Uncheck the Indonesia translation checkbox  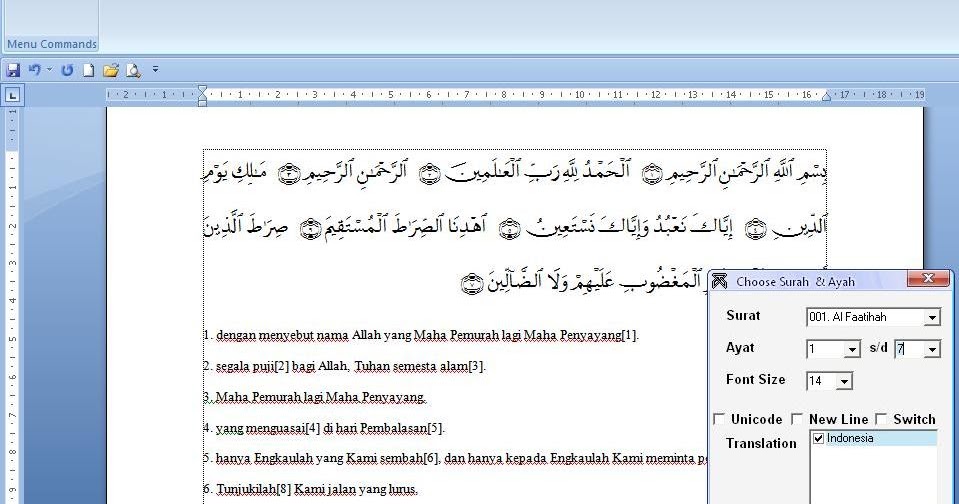coord(818,439)
